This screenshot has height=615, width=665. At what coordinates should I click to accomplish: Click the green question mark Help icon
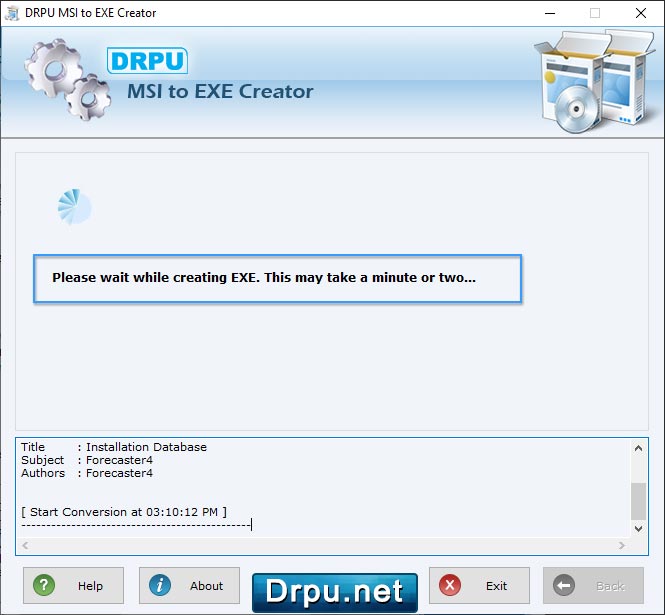(44, 585)
